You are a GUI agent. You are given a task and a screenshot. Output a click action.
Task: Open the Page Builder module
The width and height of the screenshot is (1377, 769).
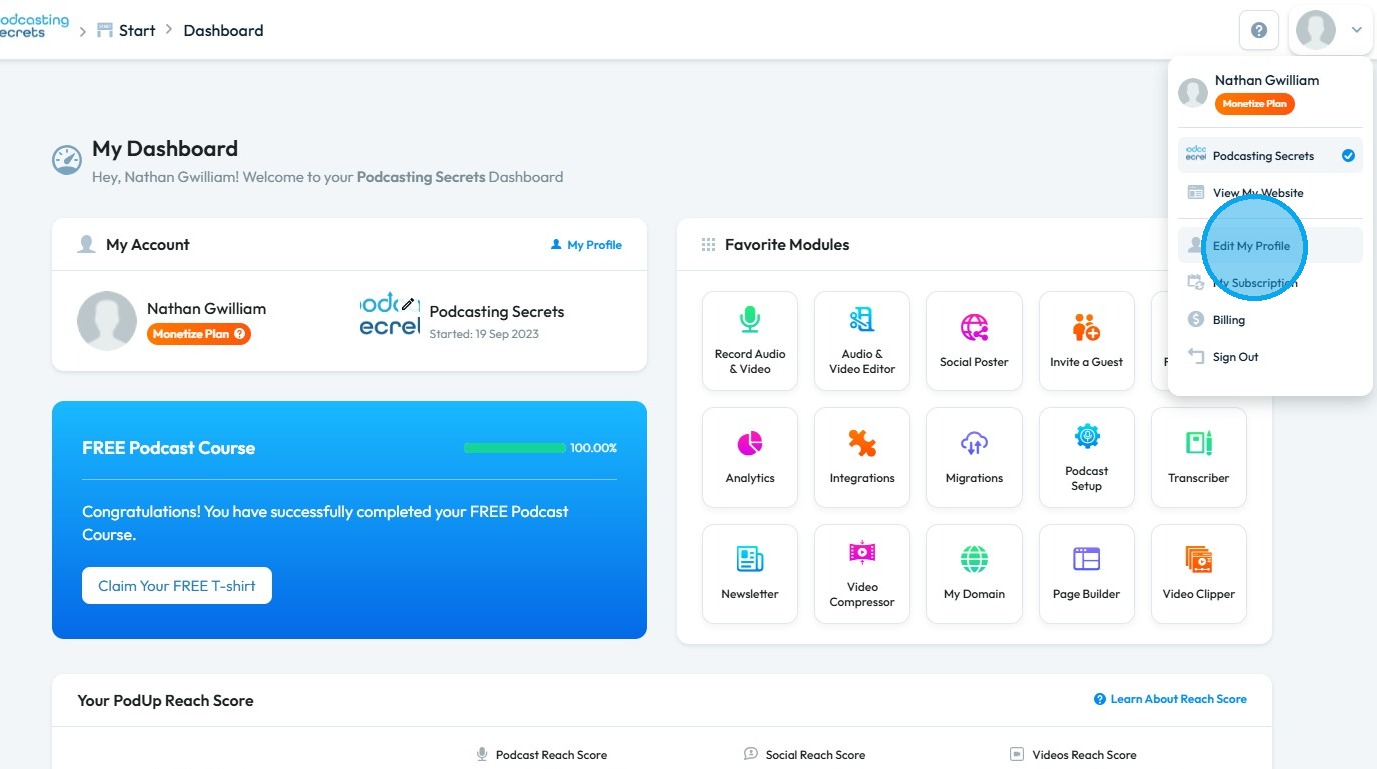point(1086,572)
